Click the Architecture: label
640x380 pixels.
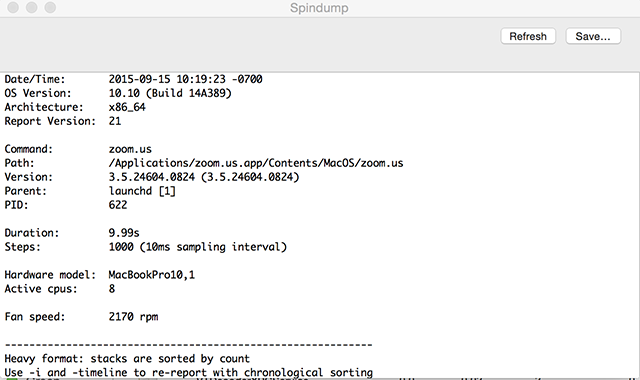click(x=44, y=107)
